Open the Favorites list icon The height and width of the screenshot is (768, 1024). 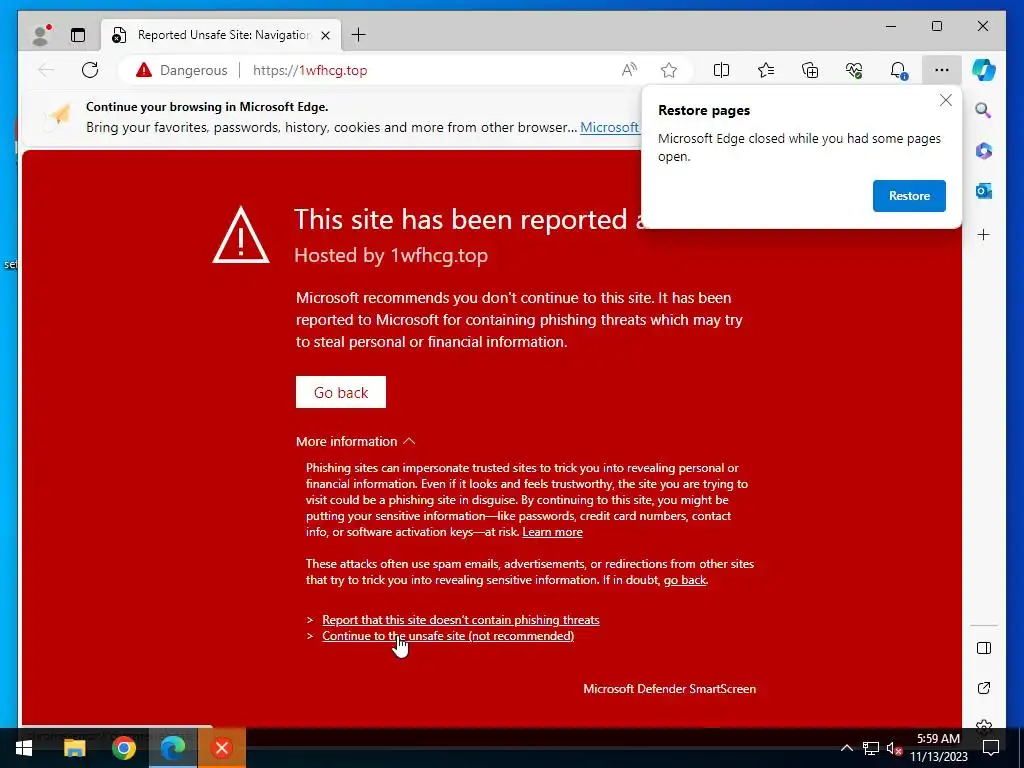click(765, 70)
